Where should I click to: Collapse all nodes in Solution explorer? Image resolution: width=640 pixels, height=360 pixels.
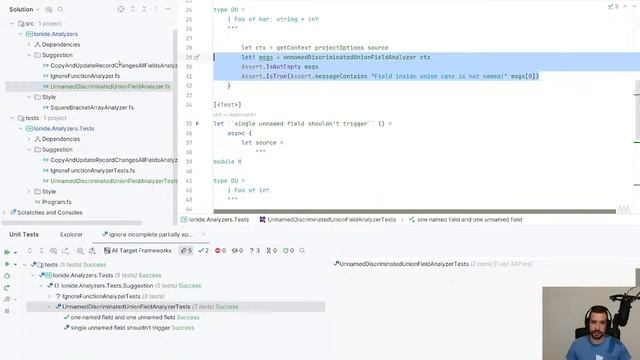(144, 9)
